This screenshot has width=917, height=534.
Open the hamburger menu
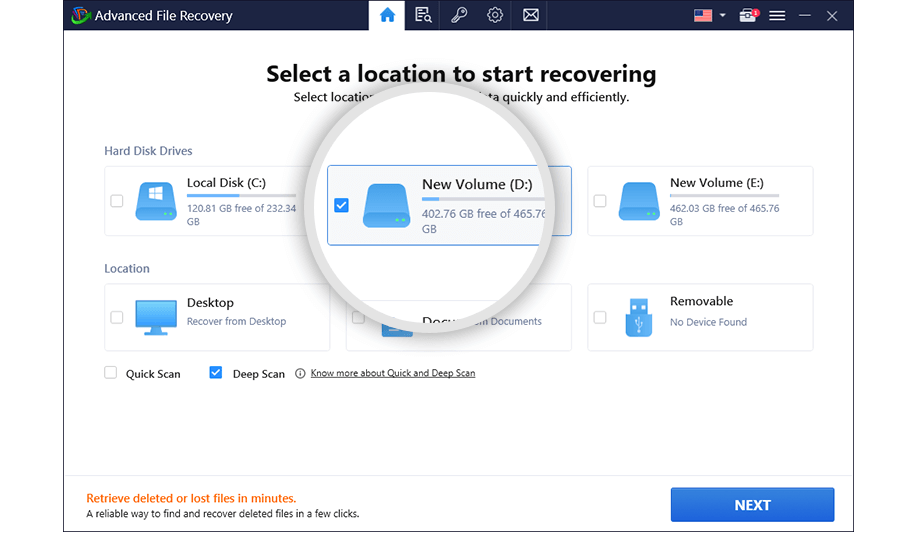[777, 15]
